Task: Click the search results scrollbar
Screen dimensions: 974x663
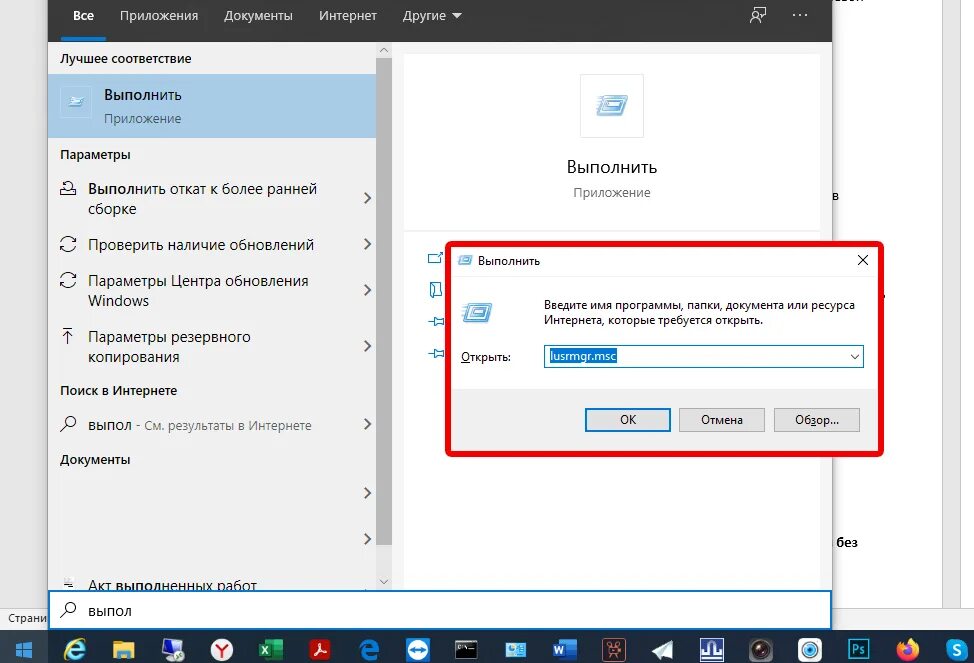Action: (x=383, y=300)
